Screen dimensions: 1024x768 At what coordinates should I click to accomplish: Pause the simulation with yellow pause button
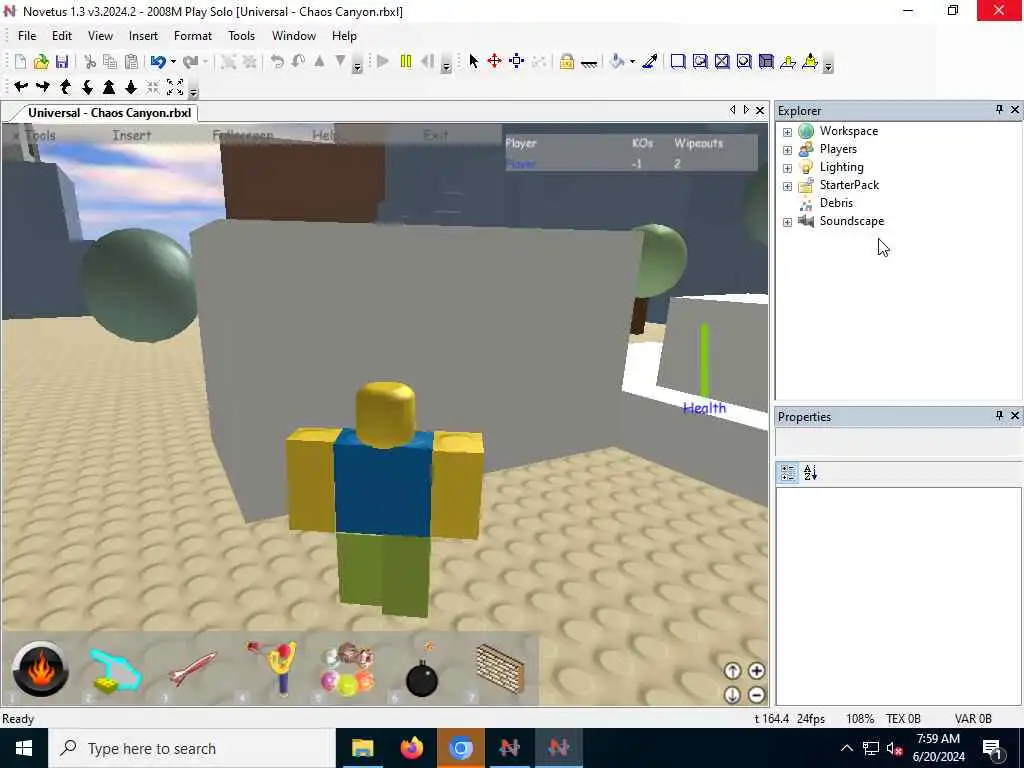pyautogui.click(x=406, y=62)
